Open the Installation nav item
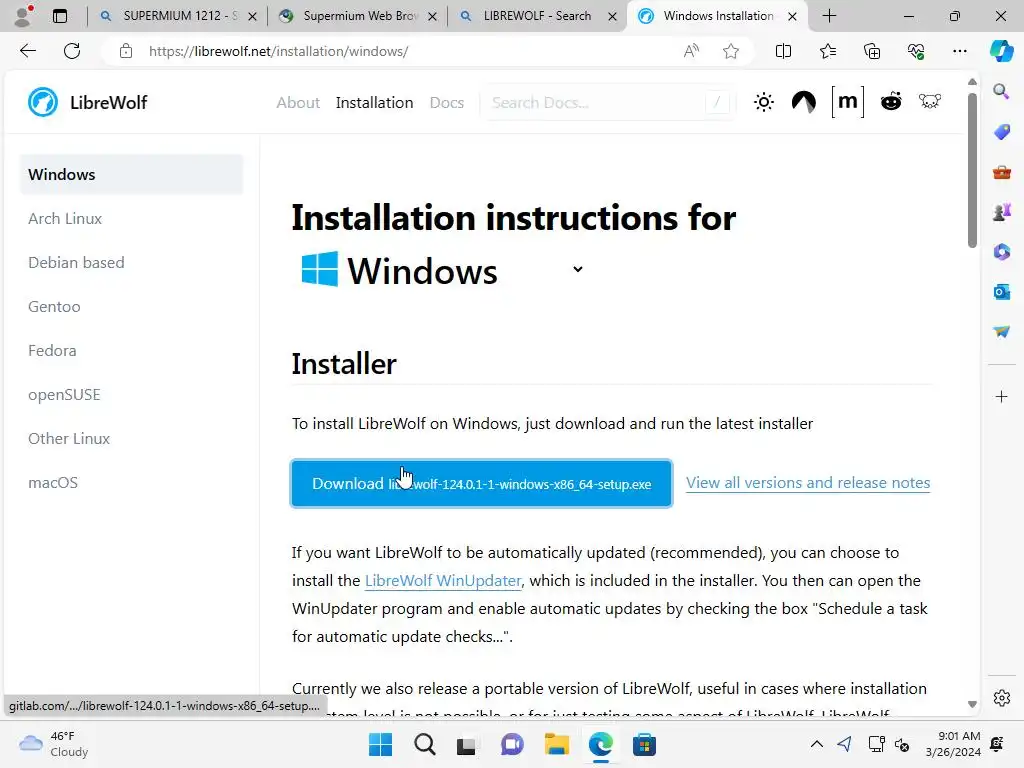 coord(374,103)
